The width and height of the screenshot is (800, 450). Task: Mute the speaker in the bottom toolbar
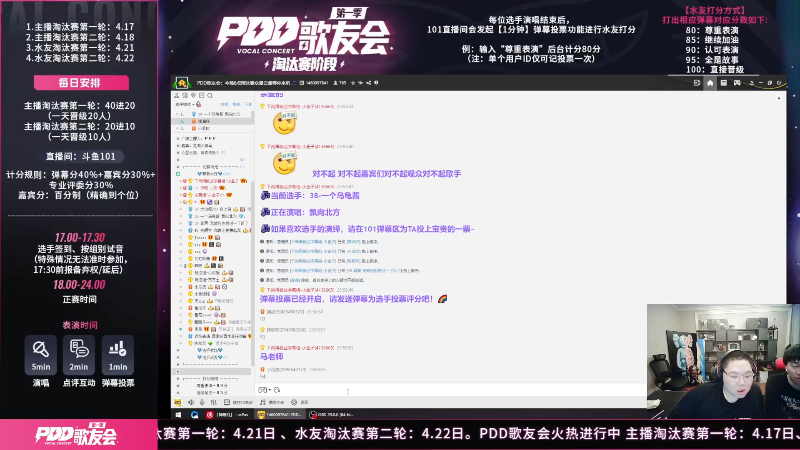click(191, 403)
